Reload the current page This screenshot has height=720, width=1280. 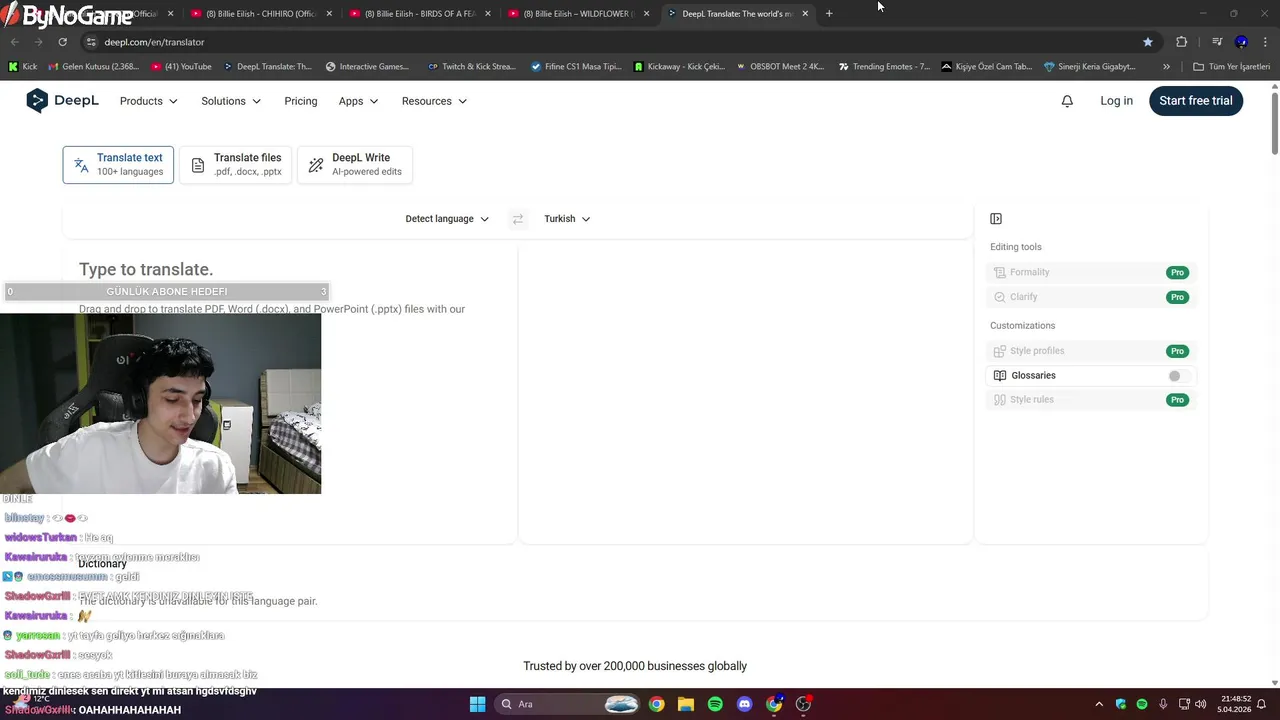click(62, 42)
